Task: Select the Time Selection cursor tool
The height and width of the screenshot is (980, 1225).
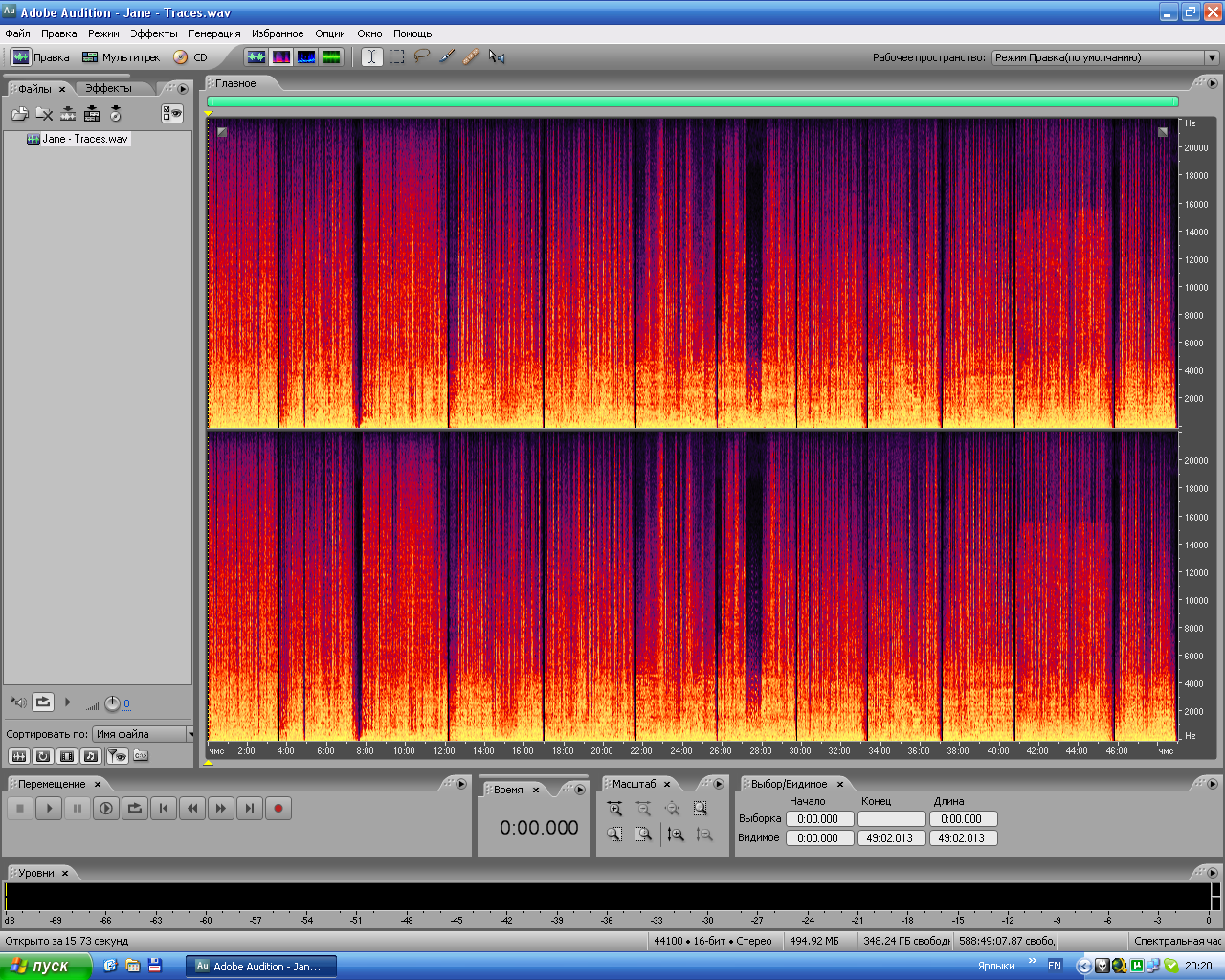Action: 371,57
